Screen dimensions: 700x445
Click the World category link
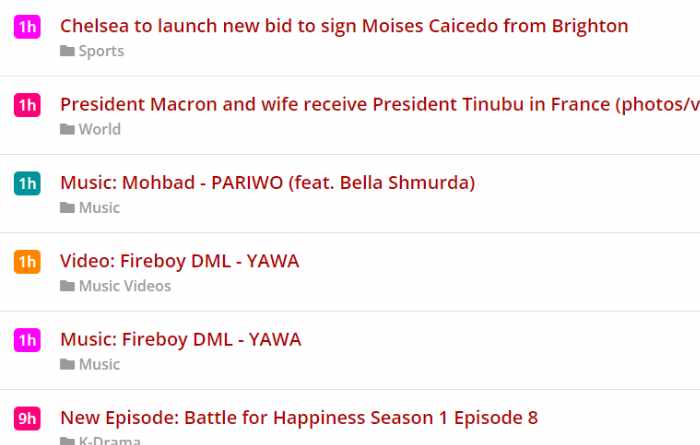pos(100,129)
